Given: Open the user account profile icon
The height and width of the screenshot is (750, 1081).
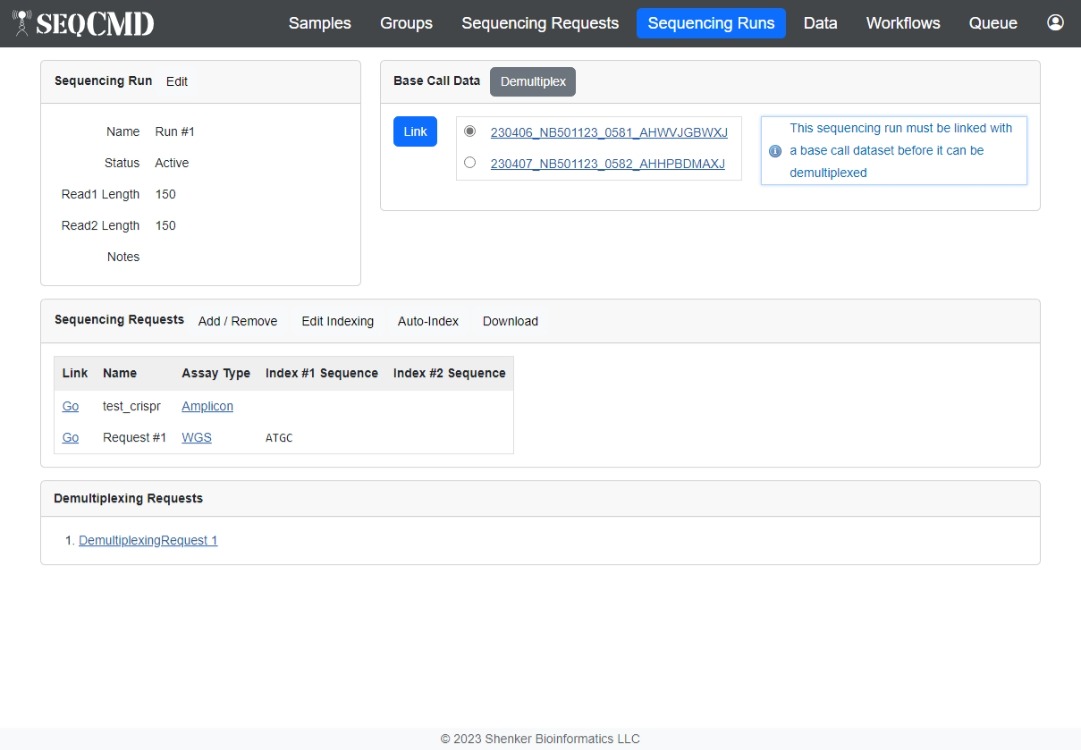Looking at the screenshot, I should pyautogui.click(x=1055, y=22).
